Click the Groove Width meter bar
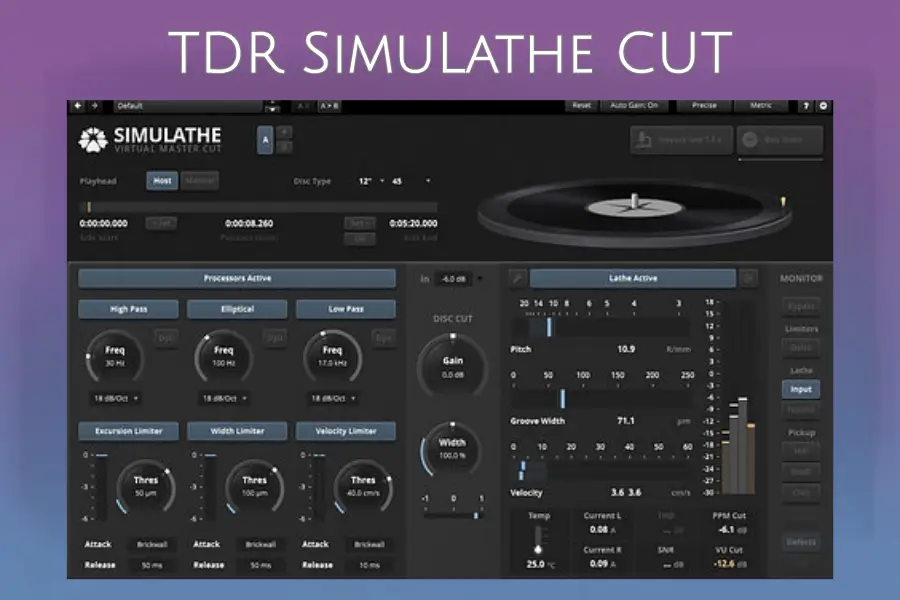Viewport: 900px width, 600px height. point(601,398)
